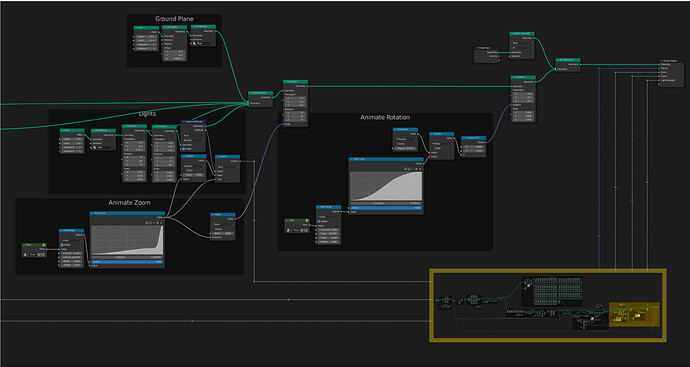
Task: Click Value field on the Subtract node
Action: (x=194, y=175)
